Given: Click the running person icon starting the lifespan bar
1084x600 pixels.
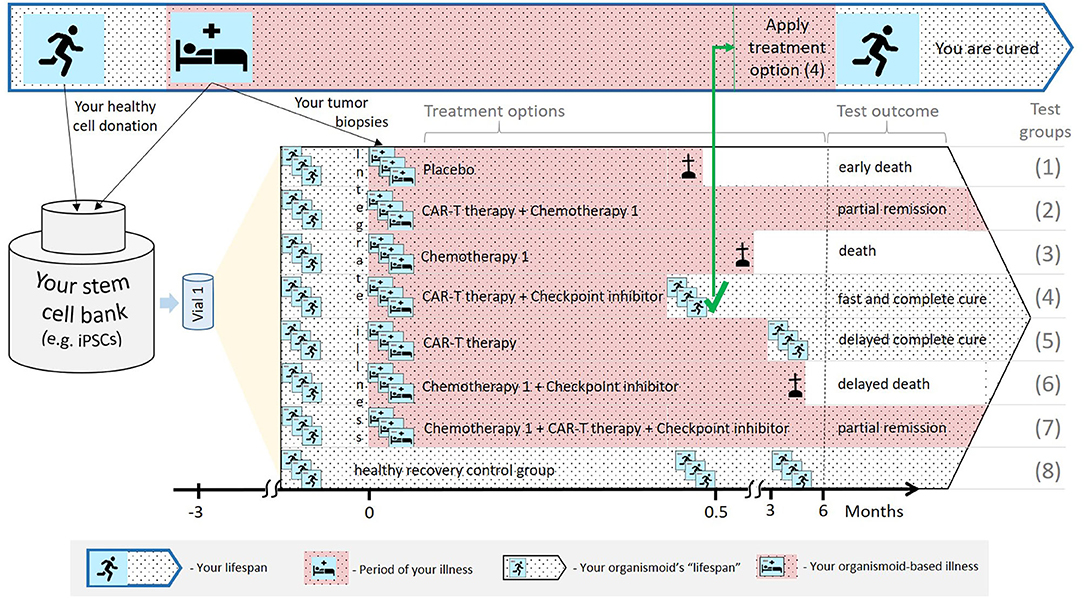Looking at the screenshot, I should click(64, 48).
